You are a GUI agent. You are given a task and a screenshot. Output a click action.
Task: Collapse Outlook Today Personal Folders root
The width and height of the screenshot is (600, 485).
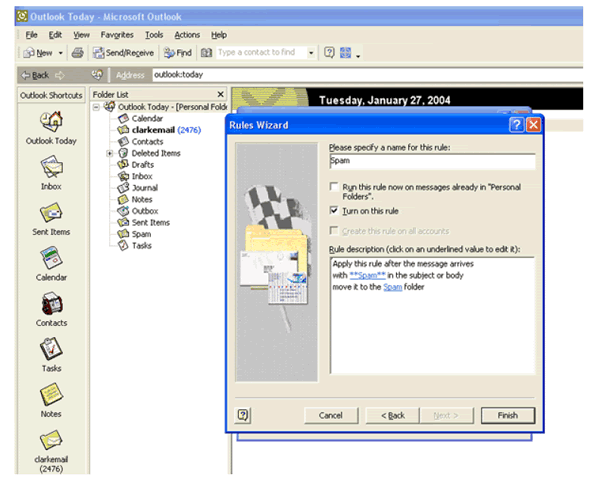(96, 107)
